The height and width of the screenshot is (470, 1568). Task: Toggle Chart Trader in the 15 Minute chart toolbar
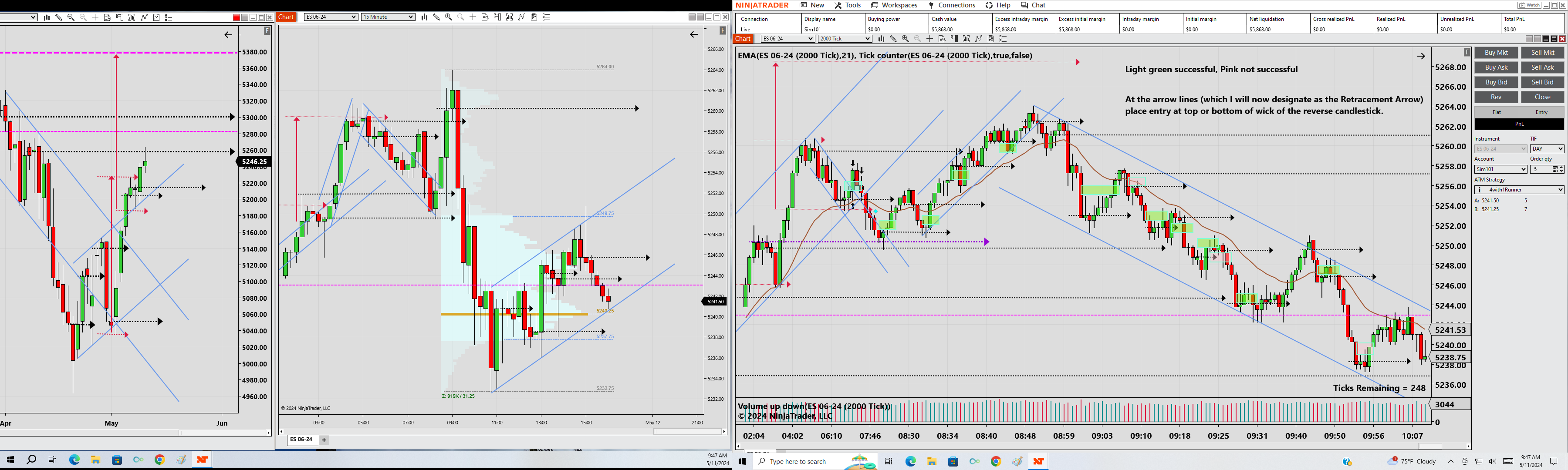[x=497, y=17]
